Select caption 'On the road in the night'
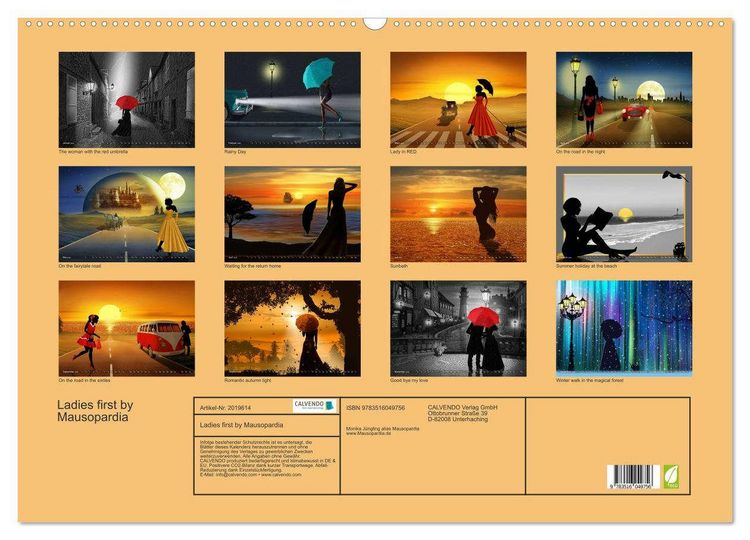 pyautogui.click(x=580, y=152)
